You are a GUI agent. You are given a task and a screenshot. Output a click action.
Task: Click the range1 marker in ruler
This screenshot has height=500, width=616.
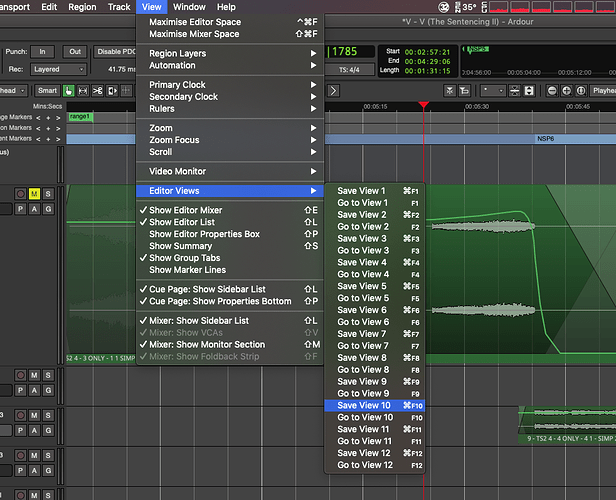[80, 117]
